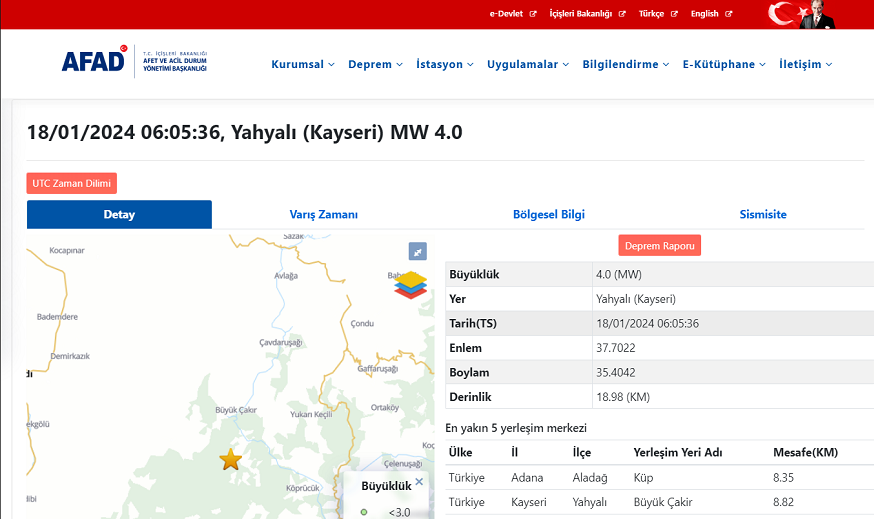
Task: Expand the Deprem dropdown menu
Action: [375, 64]
